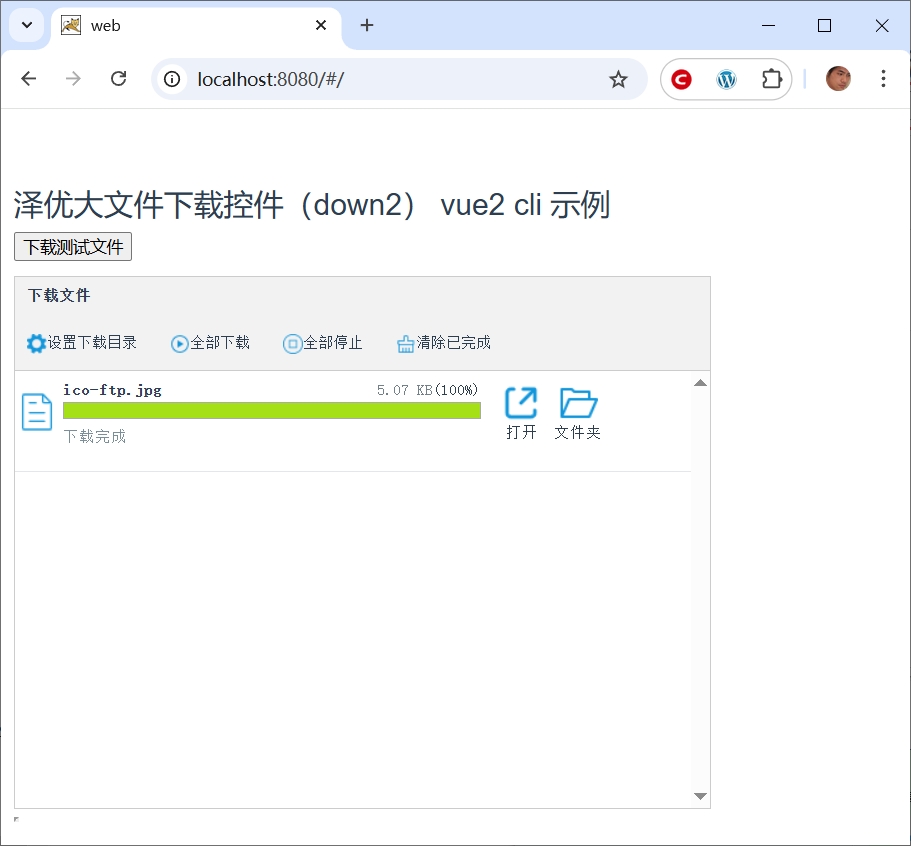View site information icon in address bar

(x=173, y=79)
